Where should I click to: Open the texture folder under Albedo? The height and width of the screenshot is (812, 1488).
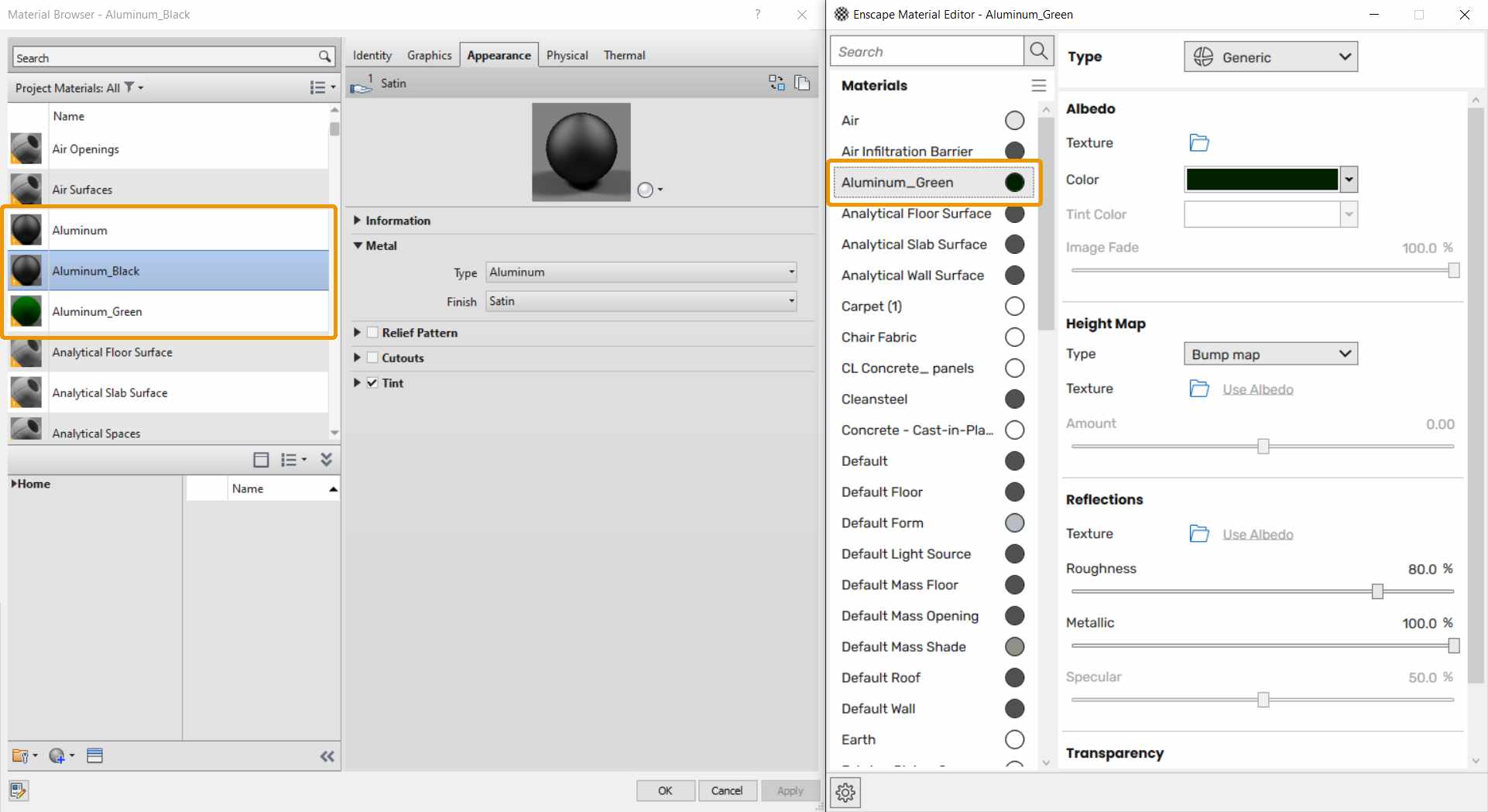1199,142
